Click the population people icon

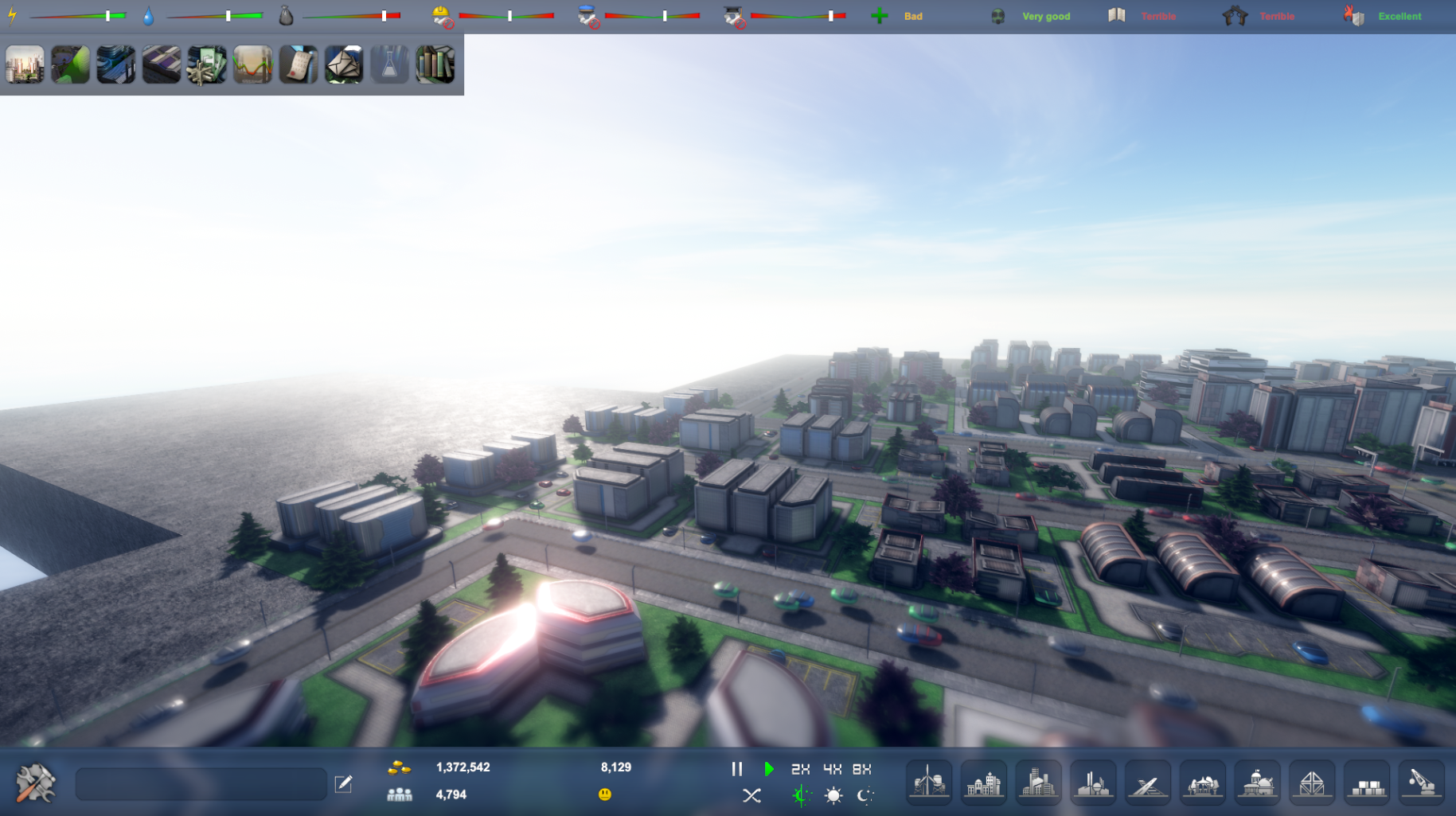pos(399,795)
